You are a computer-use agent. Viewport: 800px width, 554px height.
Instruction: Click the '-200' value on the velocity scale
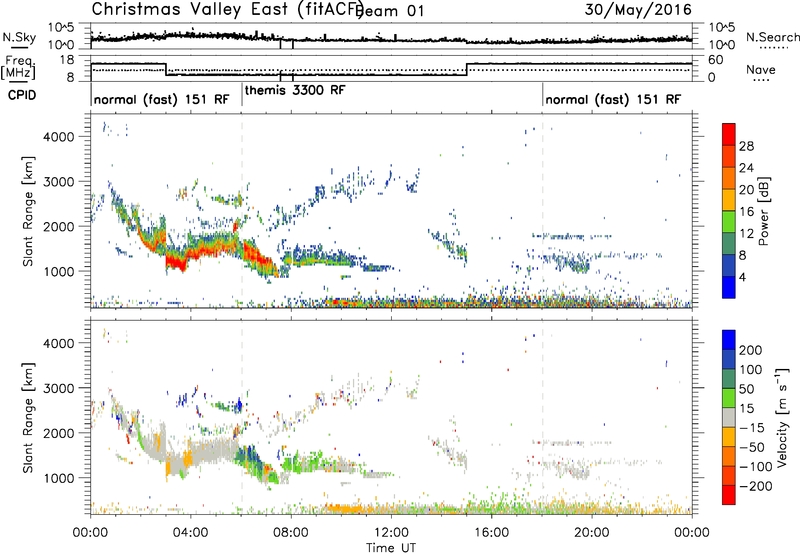[756, 486]
